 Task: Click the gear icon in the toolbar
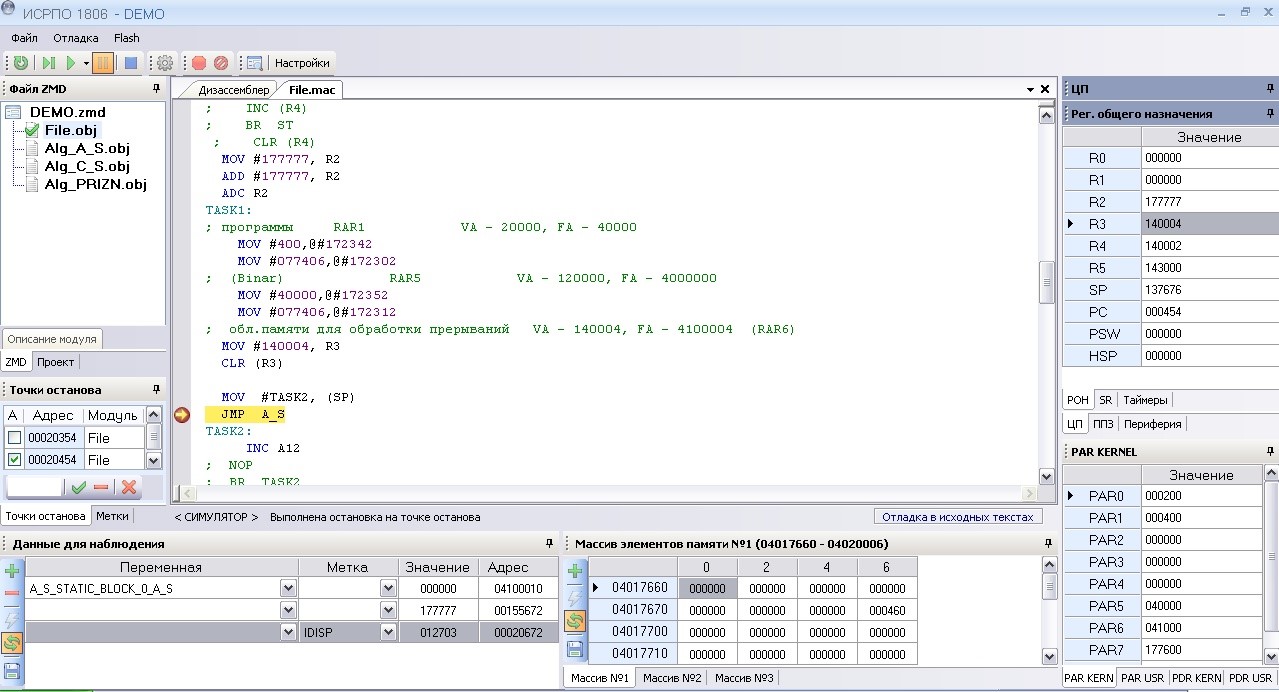pos(165,63)
